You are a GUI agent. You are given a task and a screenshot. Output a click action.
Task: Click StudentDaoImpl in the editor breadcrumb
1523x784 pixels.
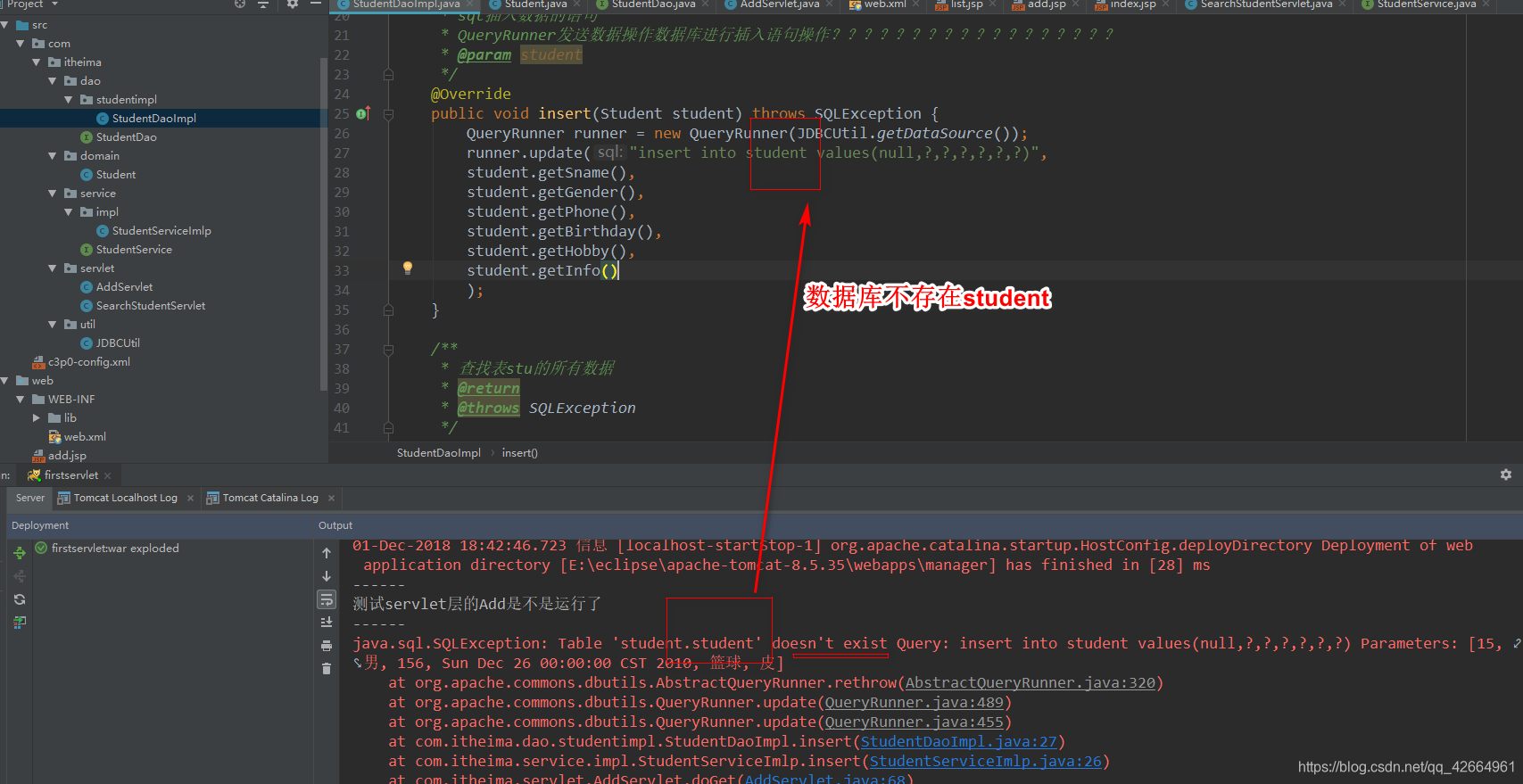click(439, 453)
